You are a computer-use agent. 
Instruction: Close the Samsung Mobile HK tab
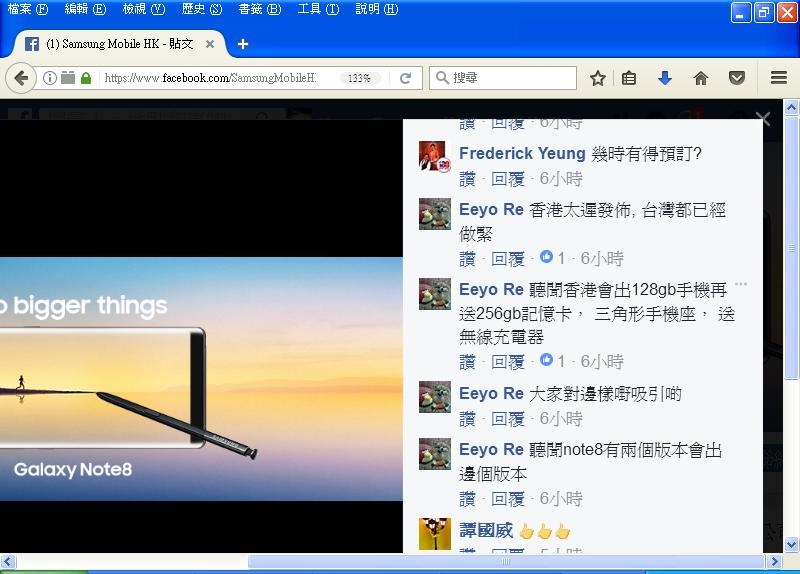point(210,44)
